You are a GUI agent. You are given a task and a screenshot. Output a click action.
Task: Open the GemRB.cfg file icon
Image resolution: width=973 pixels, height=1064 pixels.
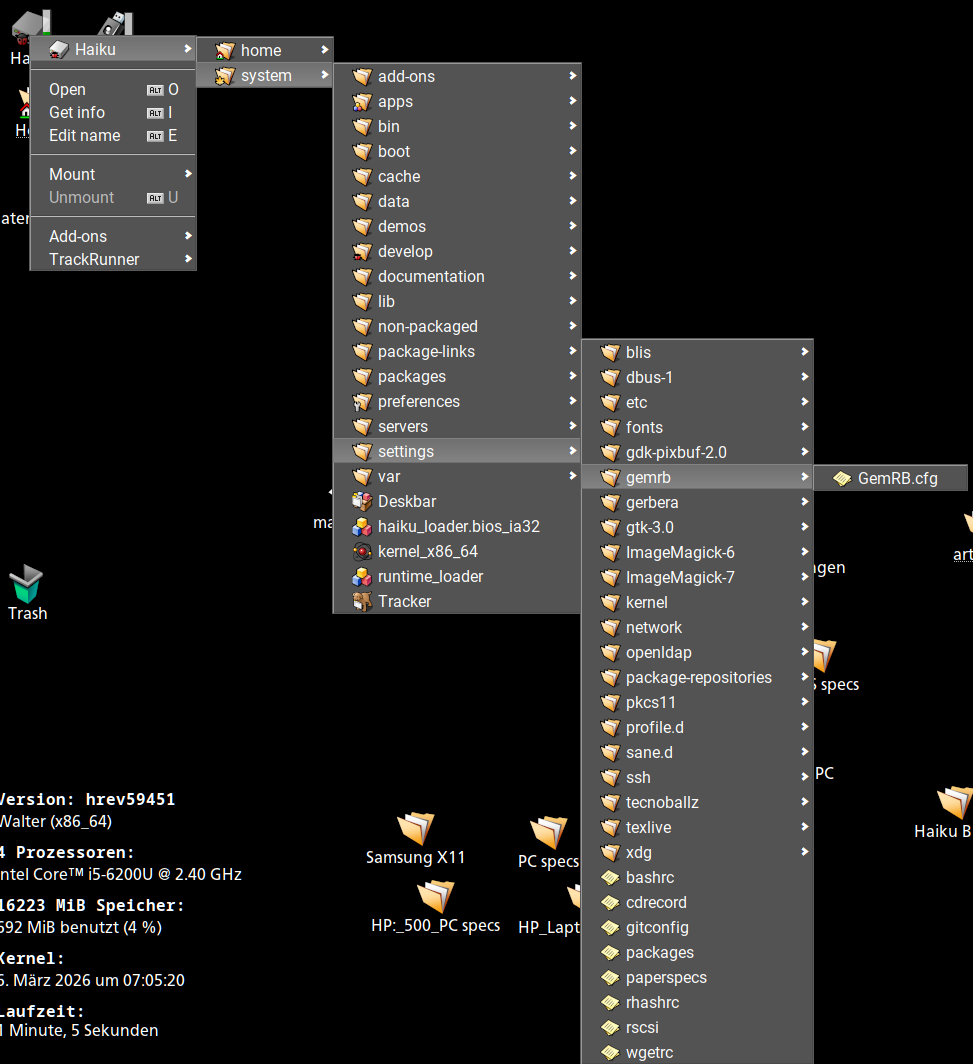pos(842,479)
